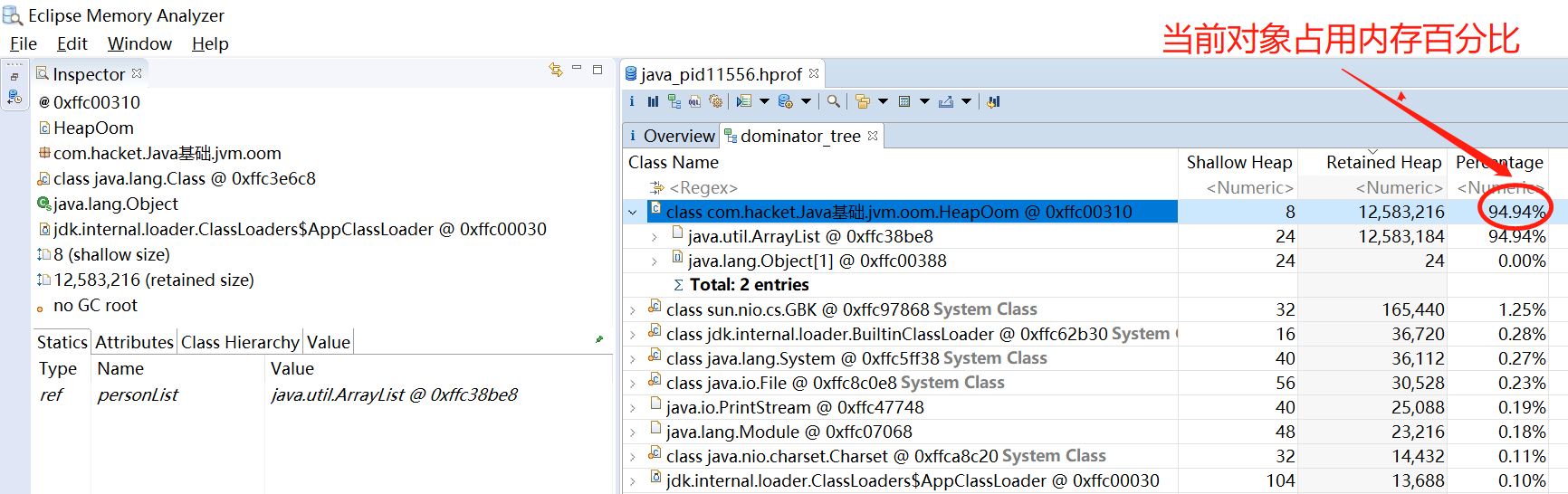
Task: Toggle link with snapshot in Inspector
Action: click(x=556, y=70)
